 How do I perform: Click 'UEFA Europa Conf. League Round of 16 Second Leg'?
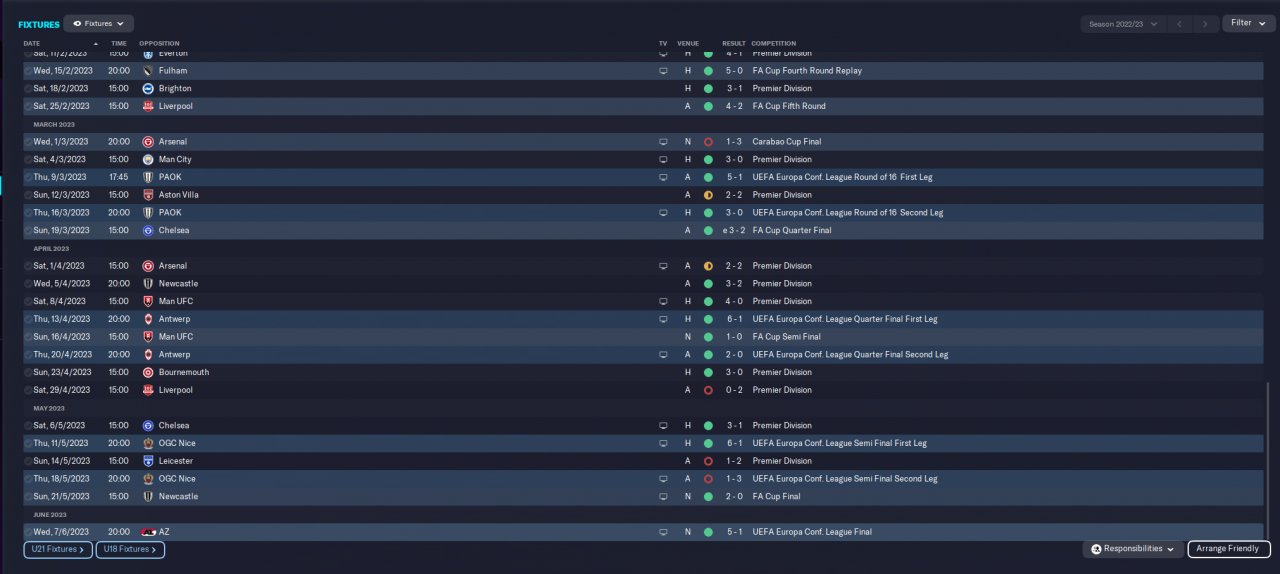[x=848, y=213]
